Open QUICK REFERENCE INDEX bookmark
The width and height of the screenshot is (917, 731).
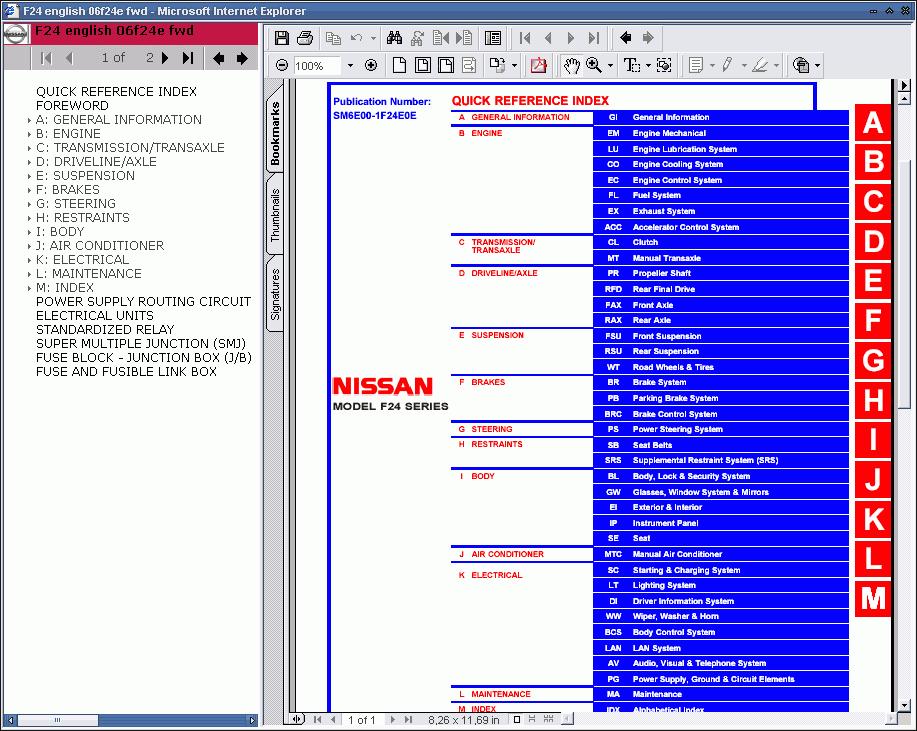click(x=116, y=92)
